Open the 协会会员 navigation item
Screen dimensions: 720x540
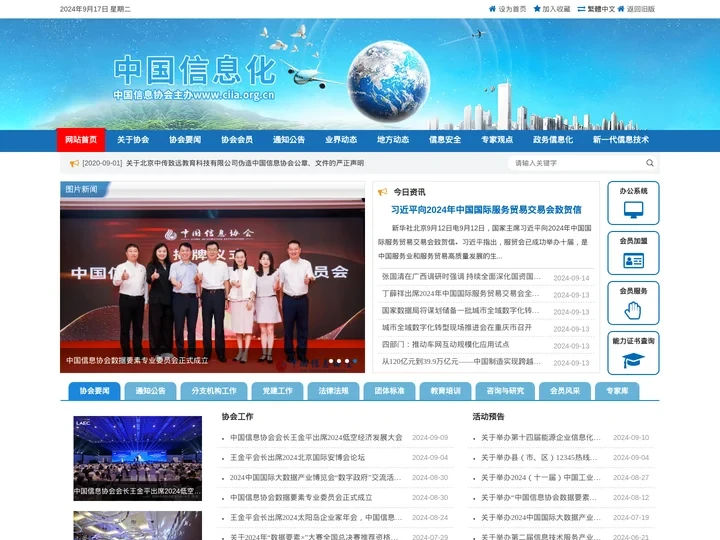236,140
